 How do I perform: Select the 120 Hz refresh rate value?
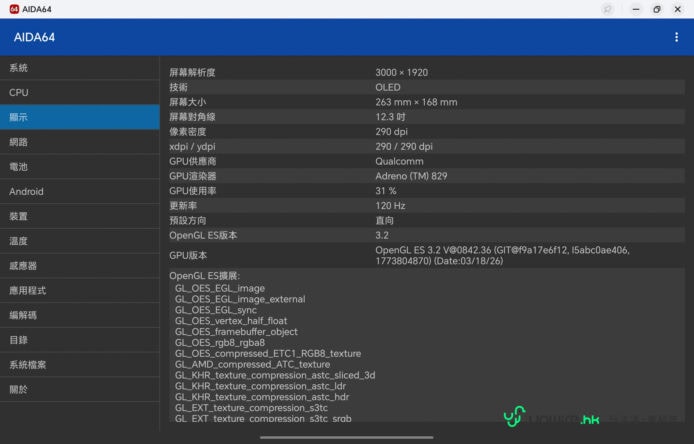coord(390,206)
